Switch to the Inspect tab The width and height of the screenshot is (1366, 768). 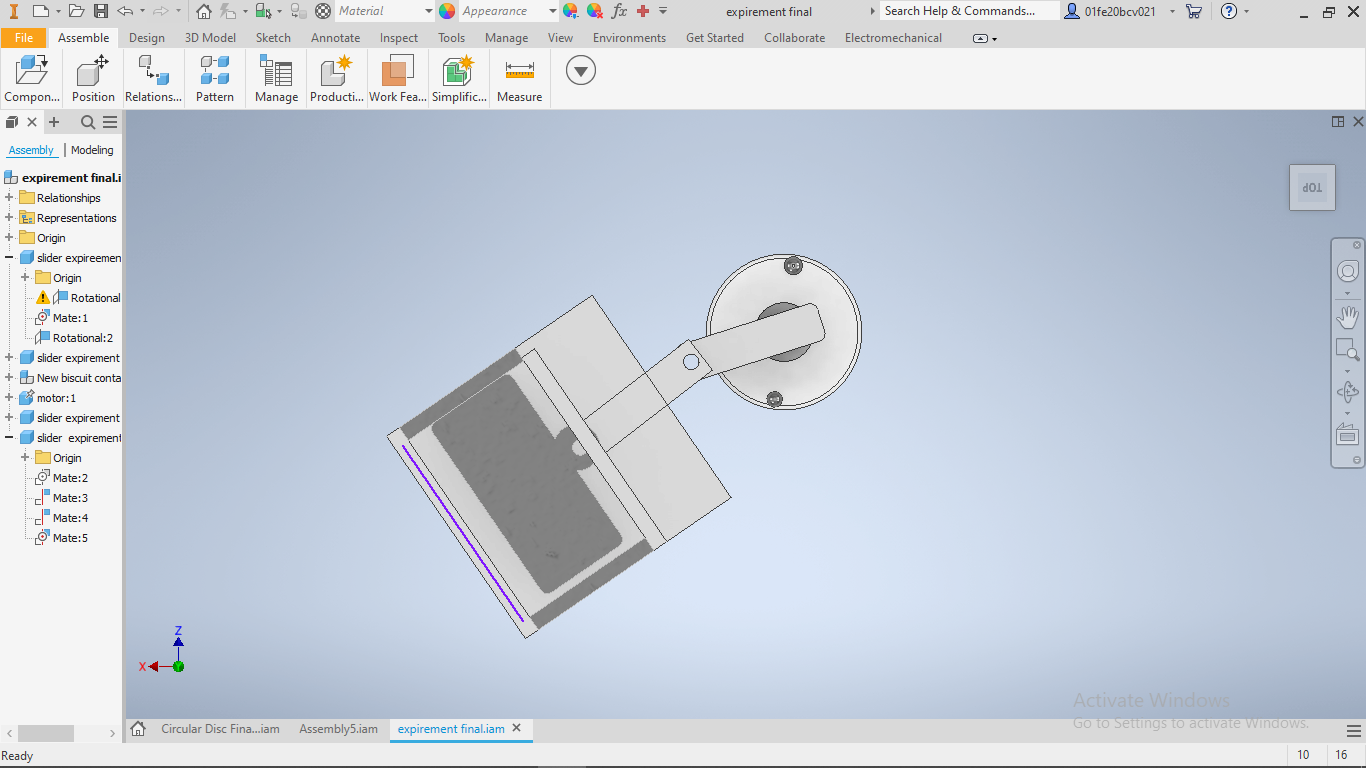click(x=399, y=38)
